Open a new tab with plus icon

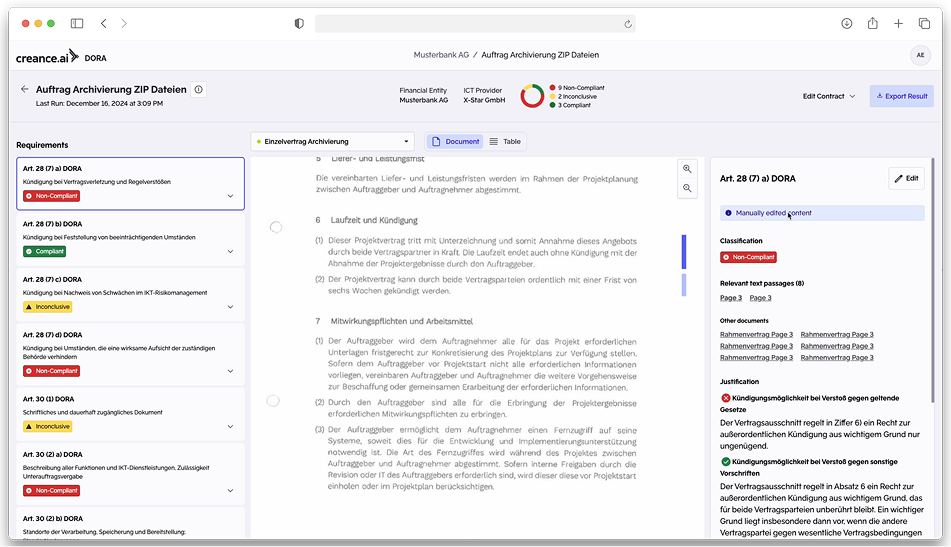[898, 24]
